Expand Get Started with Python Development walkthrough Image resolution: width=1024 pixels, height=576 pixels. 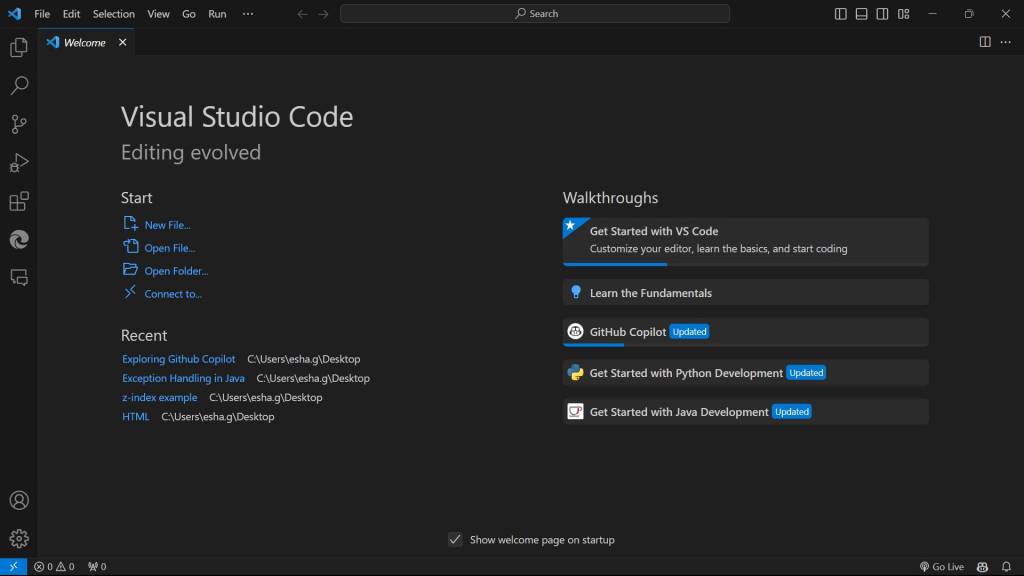coord(744,371)
